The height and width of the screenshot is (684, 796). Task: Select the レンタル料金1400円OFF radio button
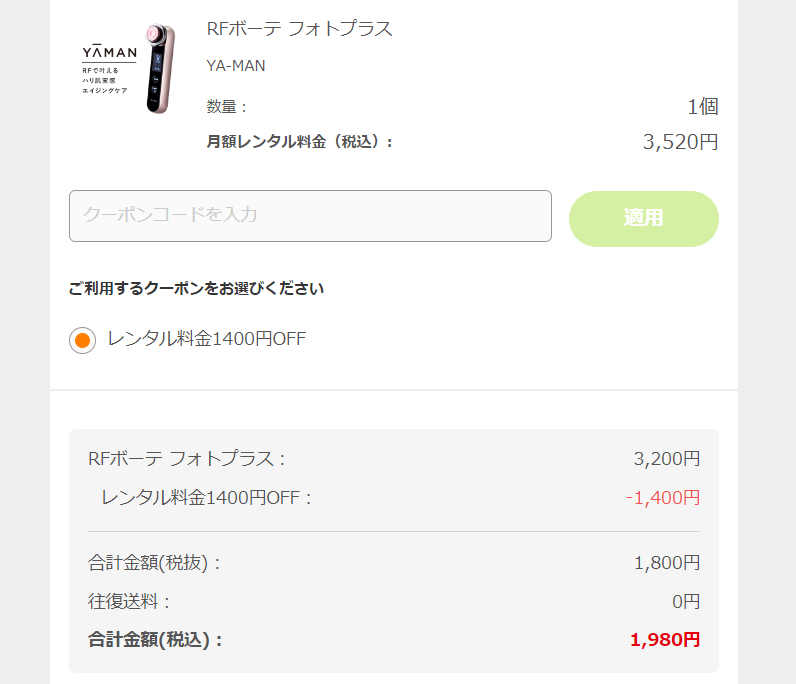[x=82, y=340]
